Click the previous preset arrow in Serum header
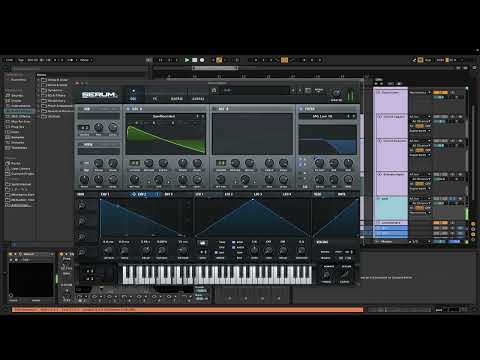The image size is (480, 360). click(x=293, y=90)
